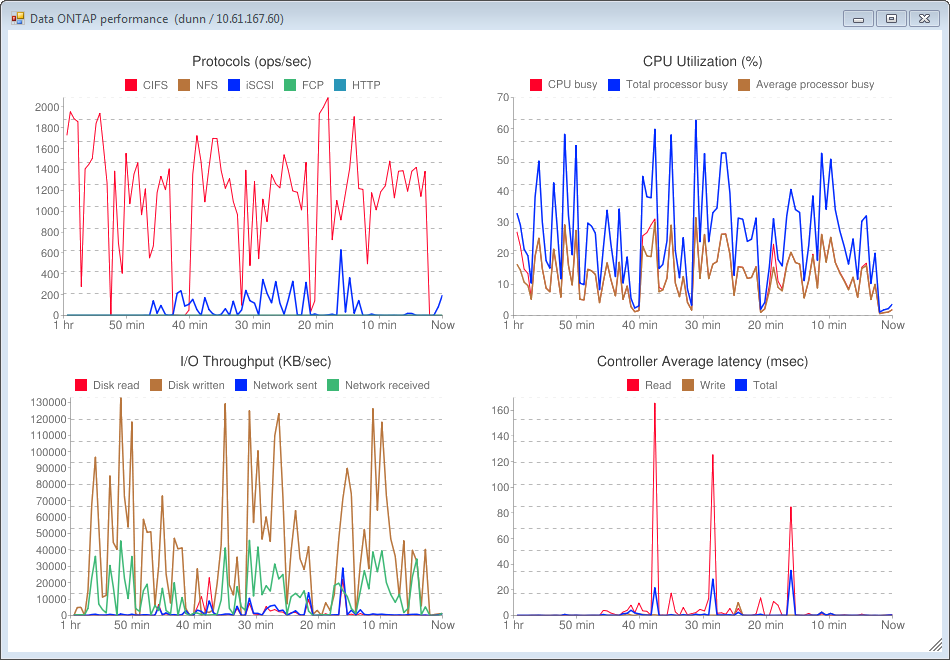The height and width of the screenshot is (660, 950).
Task: Toggle the iSCSI series in Protocols legend
Action: pyautogui.click(x=254, y=85)
